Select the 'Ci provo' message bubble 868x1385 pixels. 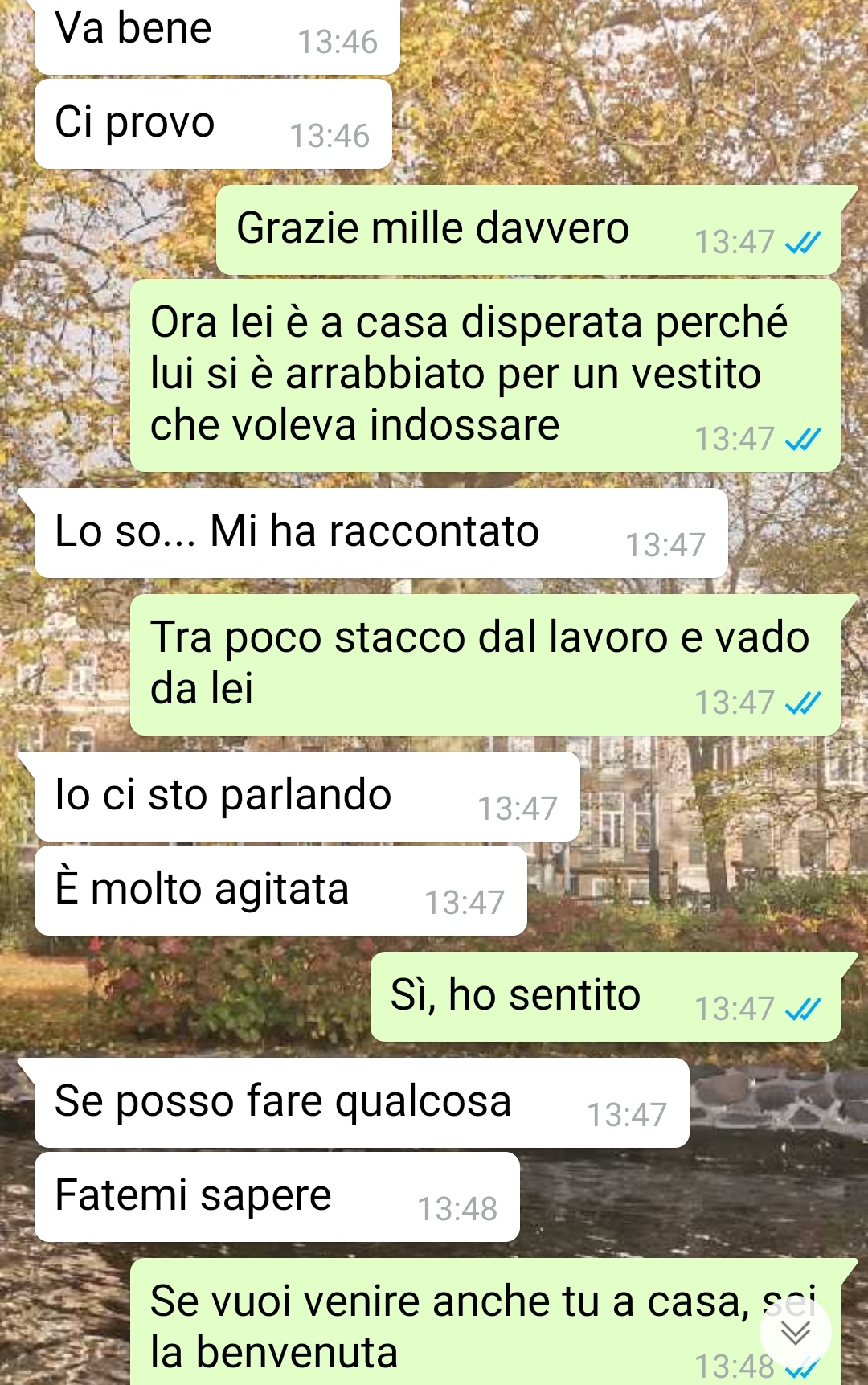pos(213,124)
